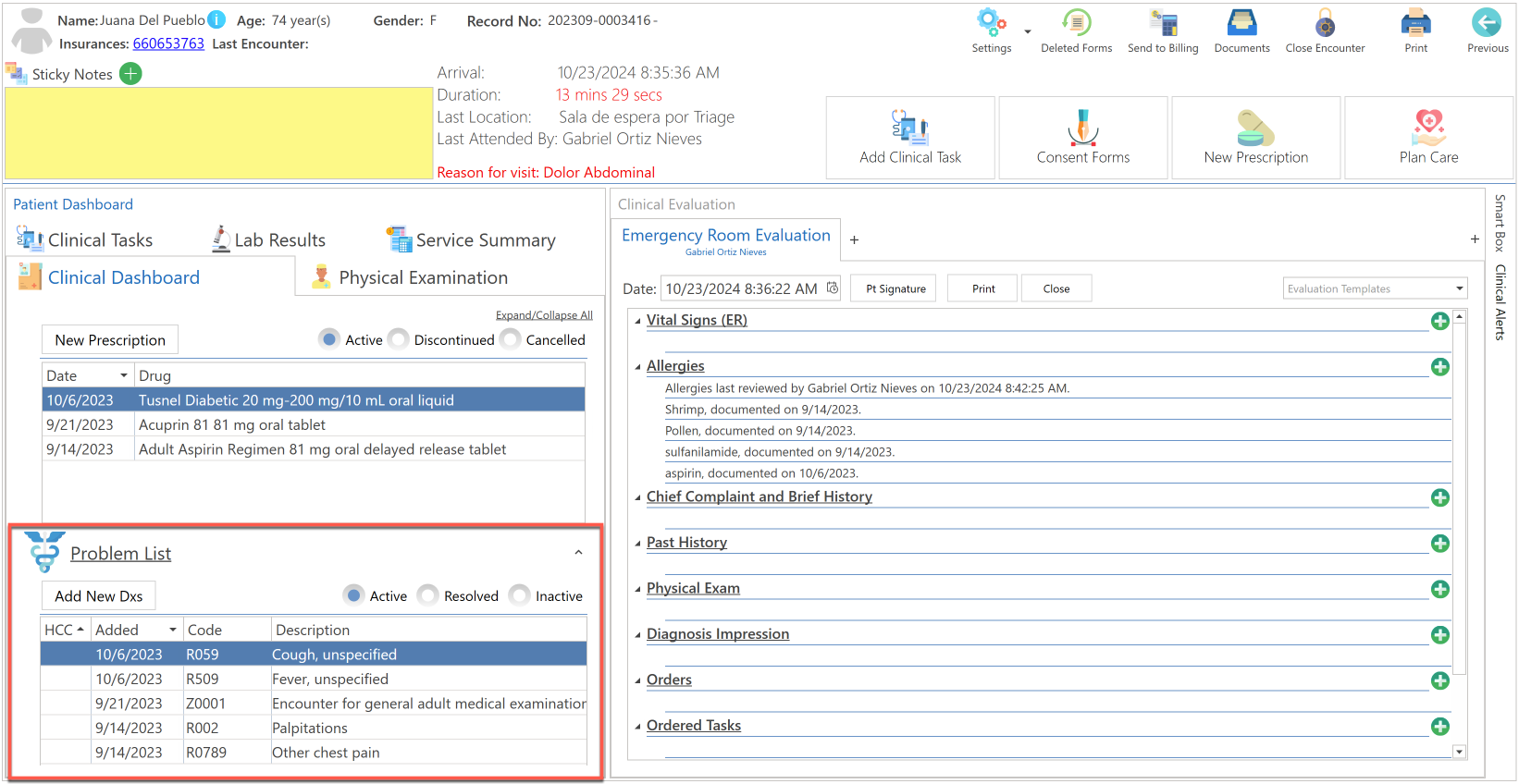This screenshot has width=1519, height=784.
Task: Click evaluation scrollbar down arrow
Action: (1459, 752)
